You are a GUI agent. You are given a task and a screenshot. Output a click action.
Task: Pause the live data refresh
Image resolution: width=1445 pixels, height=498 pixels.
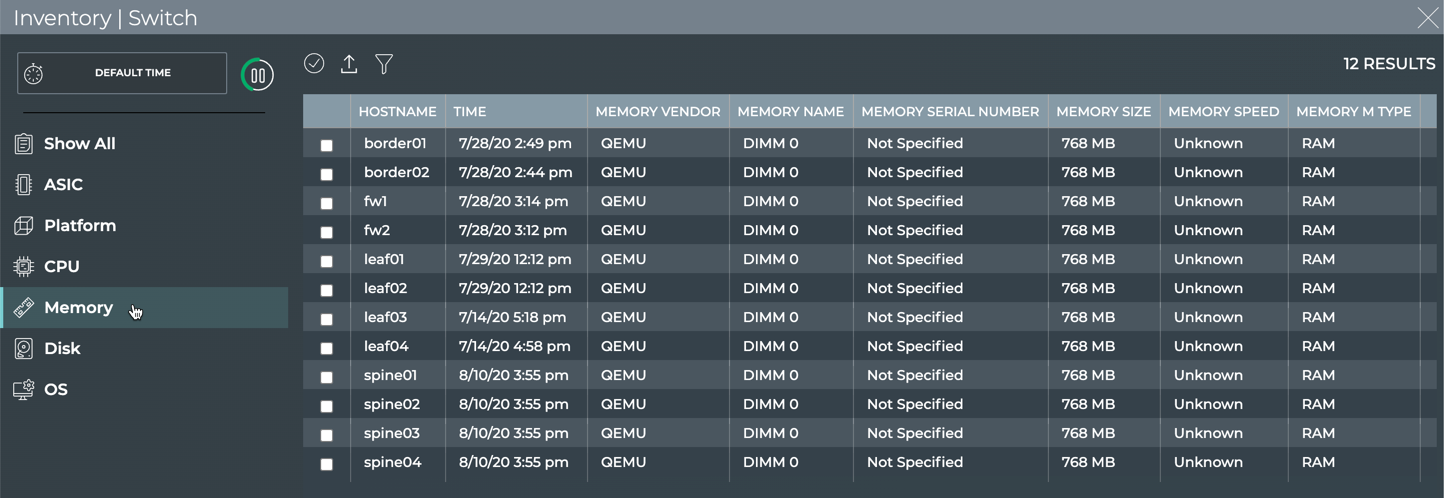258,75
